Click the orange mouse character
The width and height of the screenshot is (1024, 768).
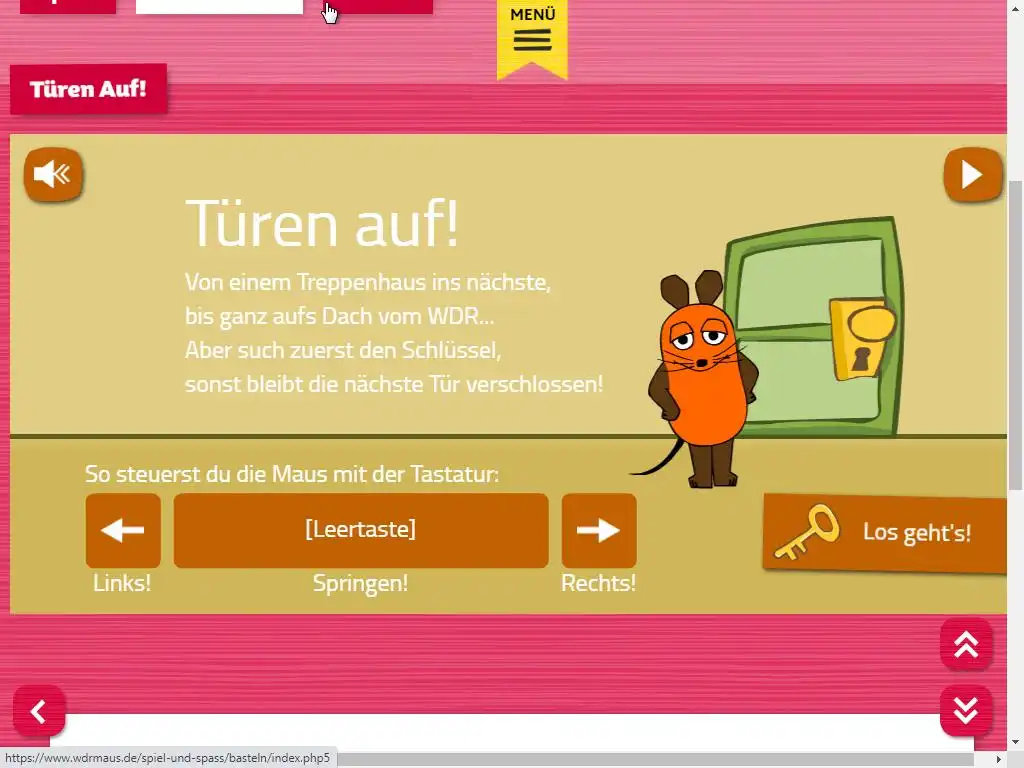click(702, 379)
